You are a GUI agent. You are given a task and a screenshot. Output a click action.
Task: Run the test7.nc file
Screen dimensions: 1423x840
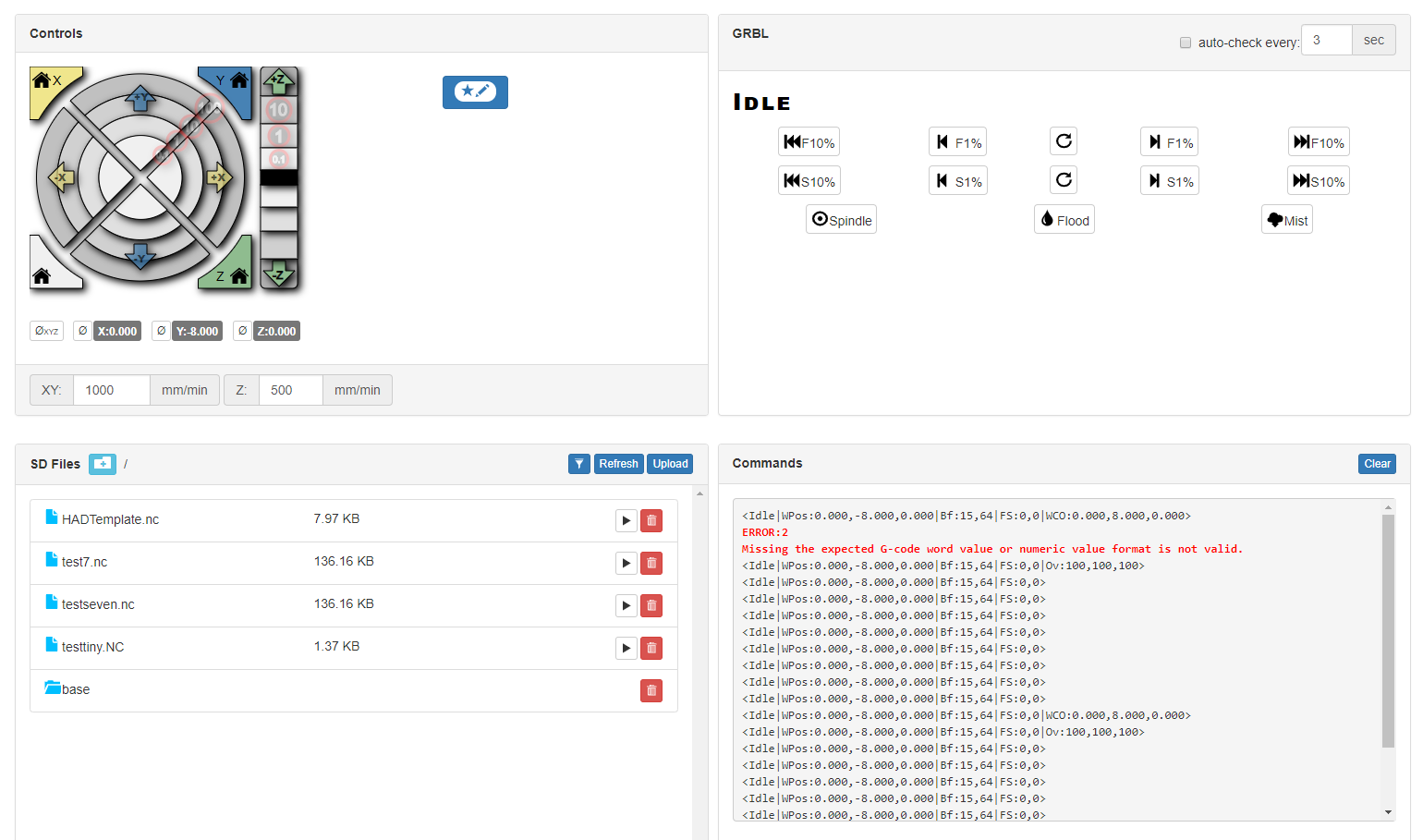click(x=626, y=563)
